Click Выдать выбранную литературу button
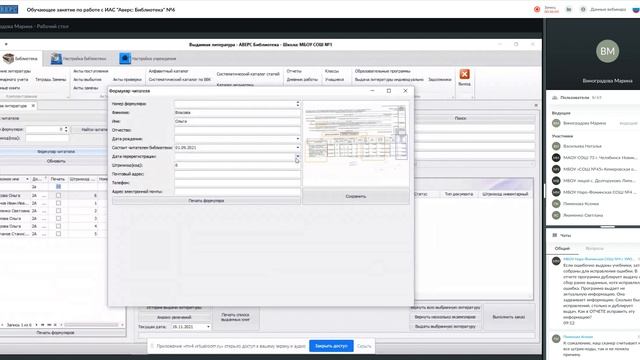The height and width of the screenshot is (360, 640). [445, 327]
